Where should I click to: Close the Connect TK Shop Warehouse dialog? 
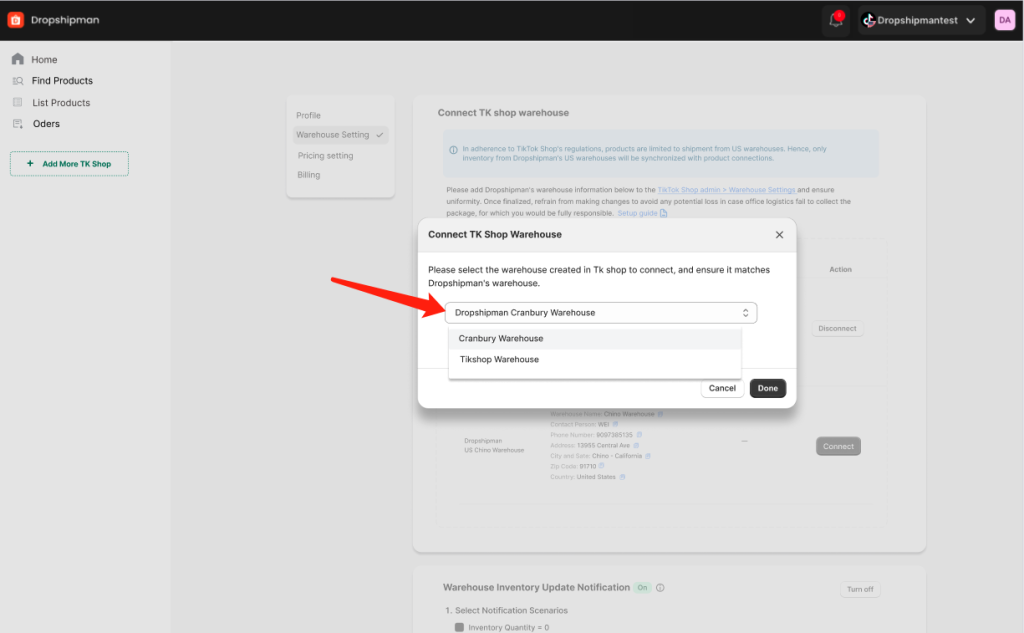point(779,235)
